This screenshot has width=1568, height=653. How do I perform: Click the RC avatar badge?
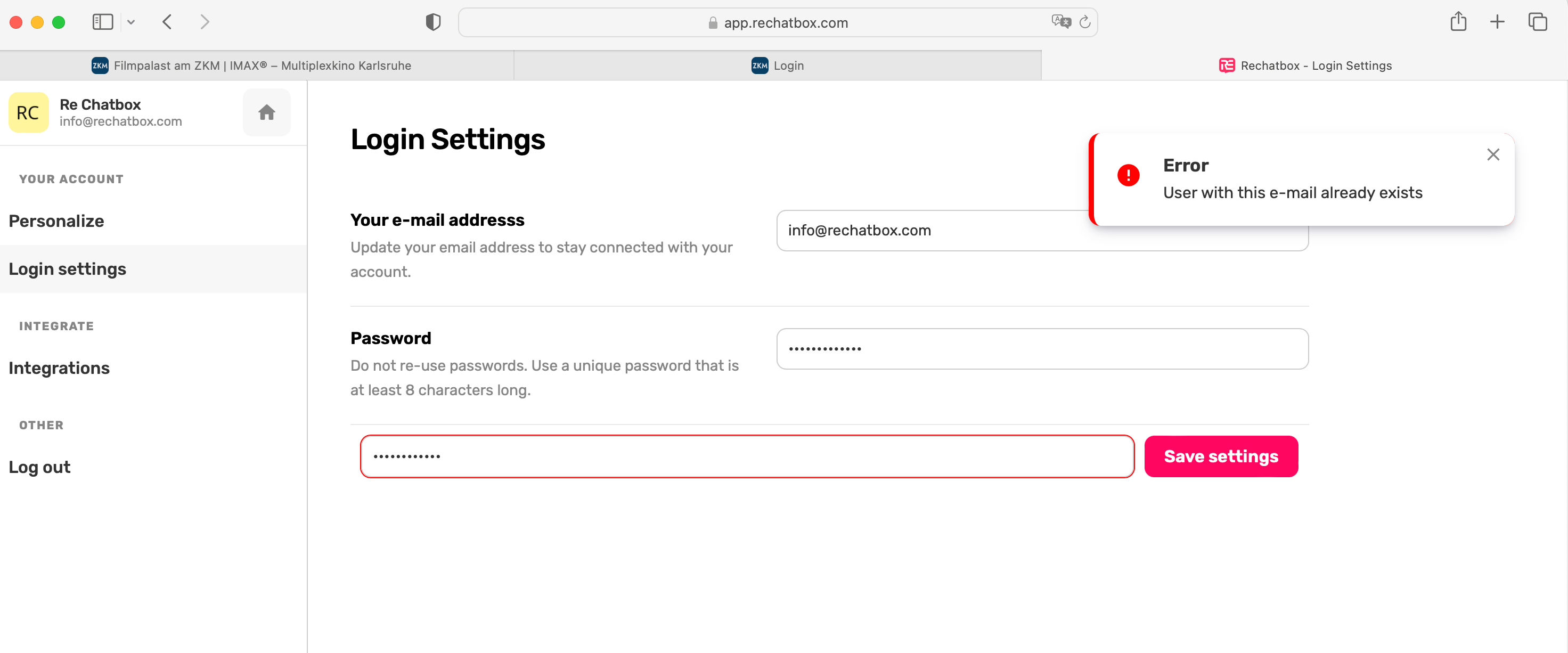[x=28, y=112]
